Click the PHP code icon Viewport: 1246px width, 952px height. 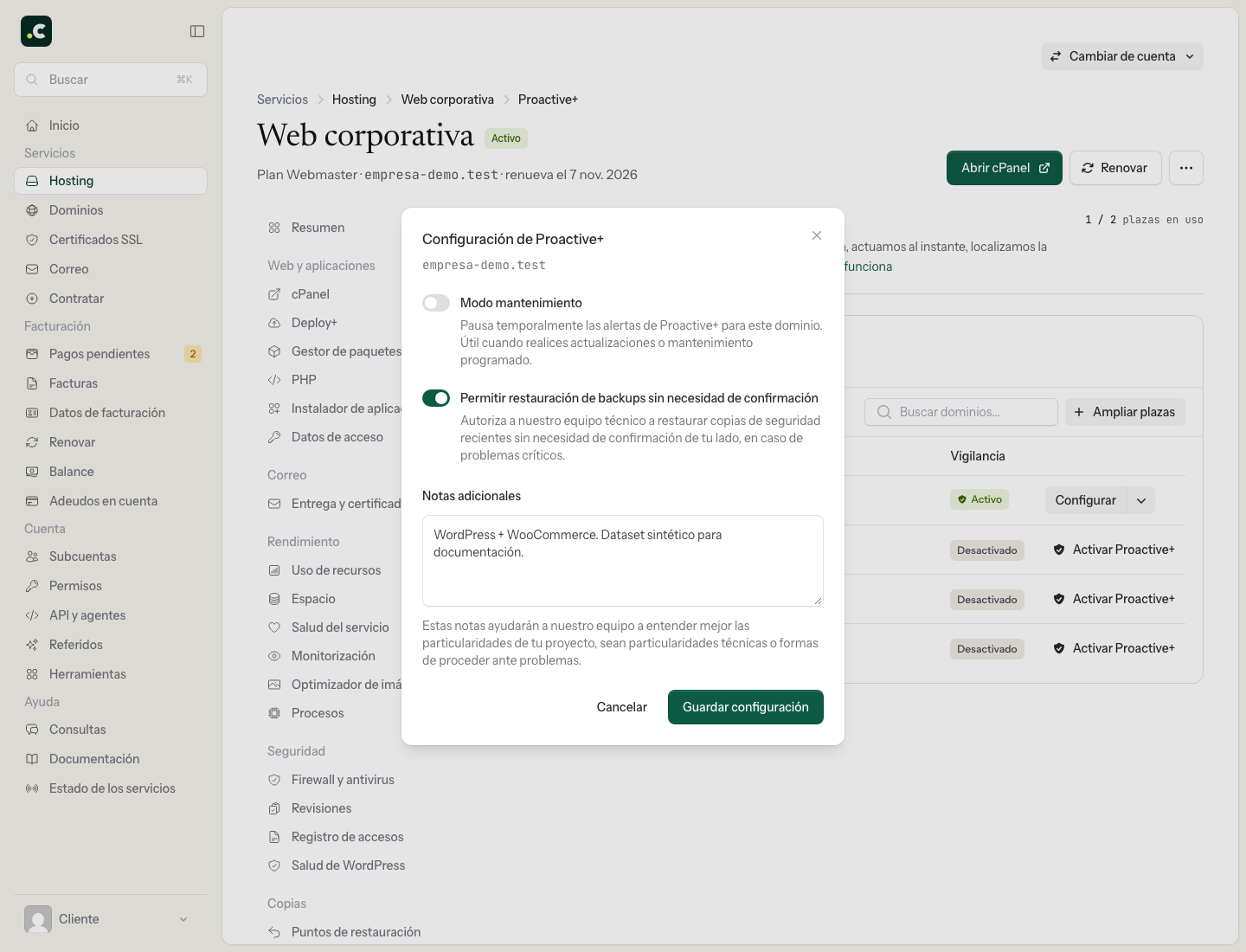pos(274,380)
